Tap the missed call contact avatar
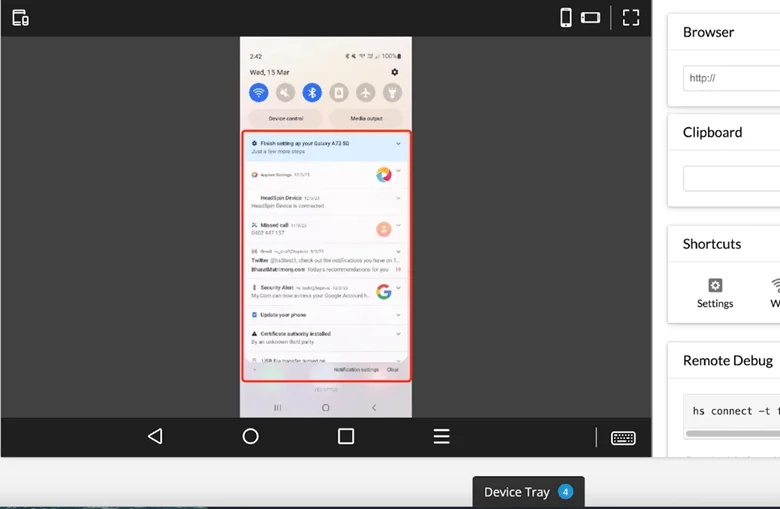This screenshot has width=780, height=509. pos(384,229)
